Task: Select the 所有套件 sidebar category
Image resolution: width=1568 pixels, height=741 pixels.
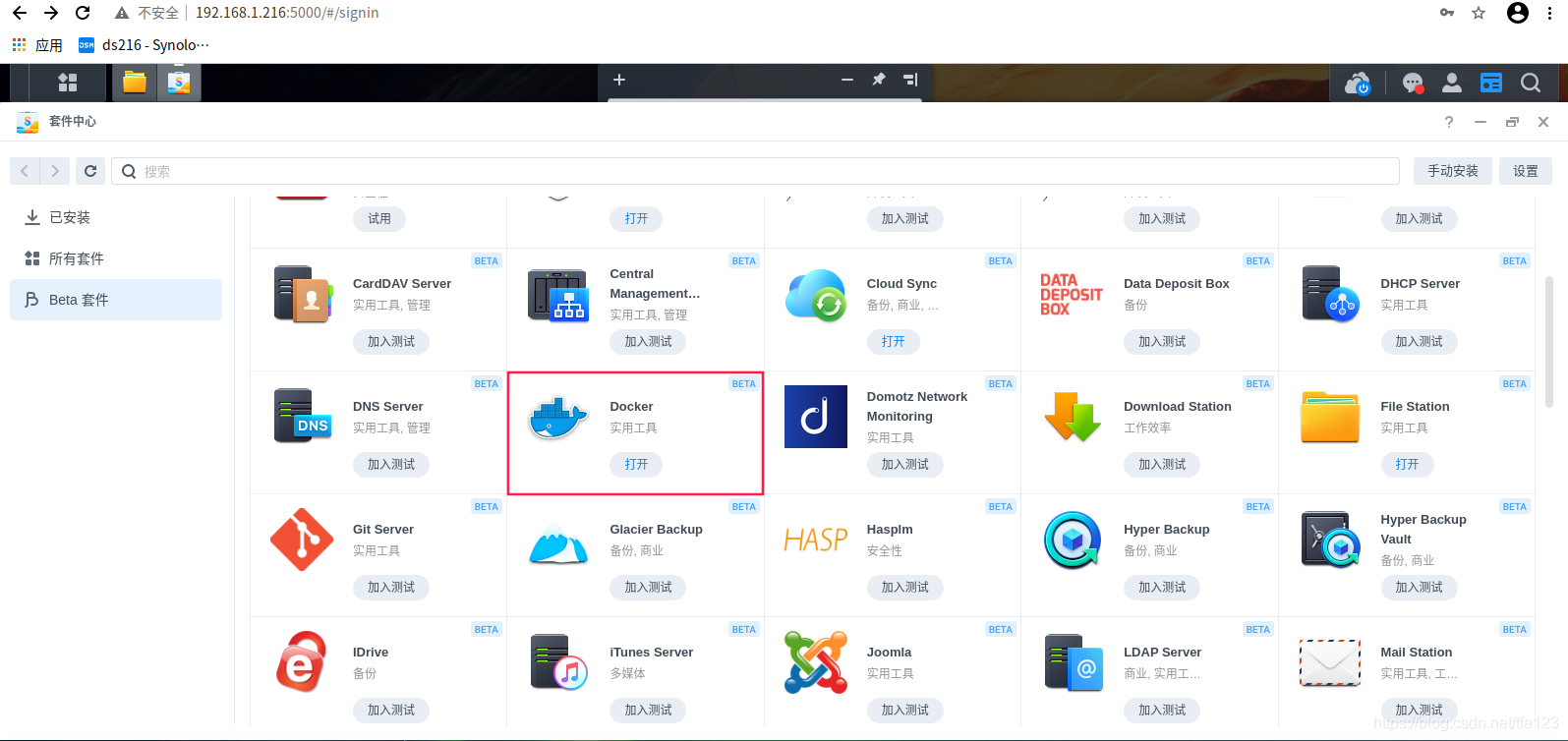Action: click(x=76, y=258)
